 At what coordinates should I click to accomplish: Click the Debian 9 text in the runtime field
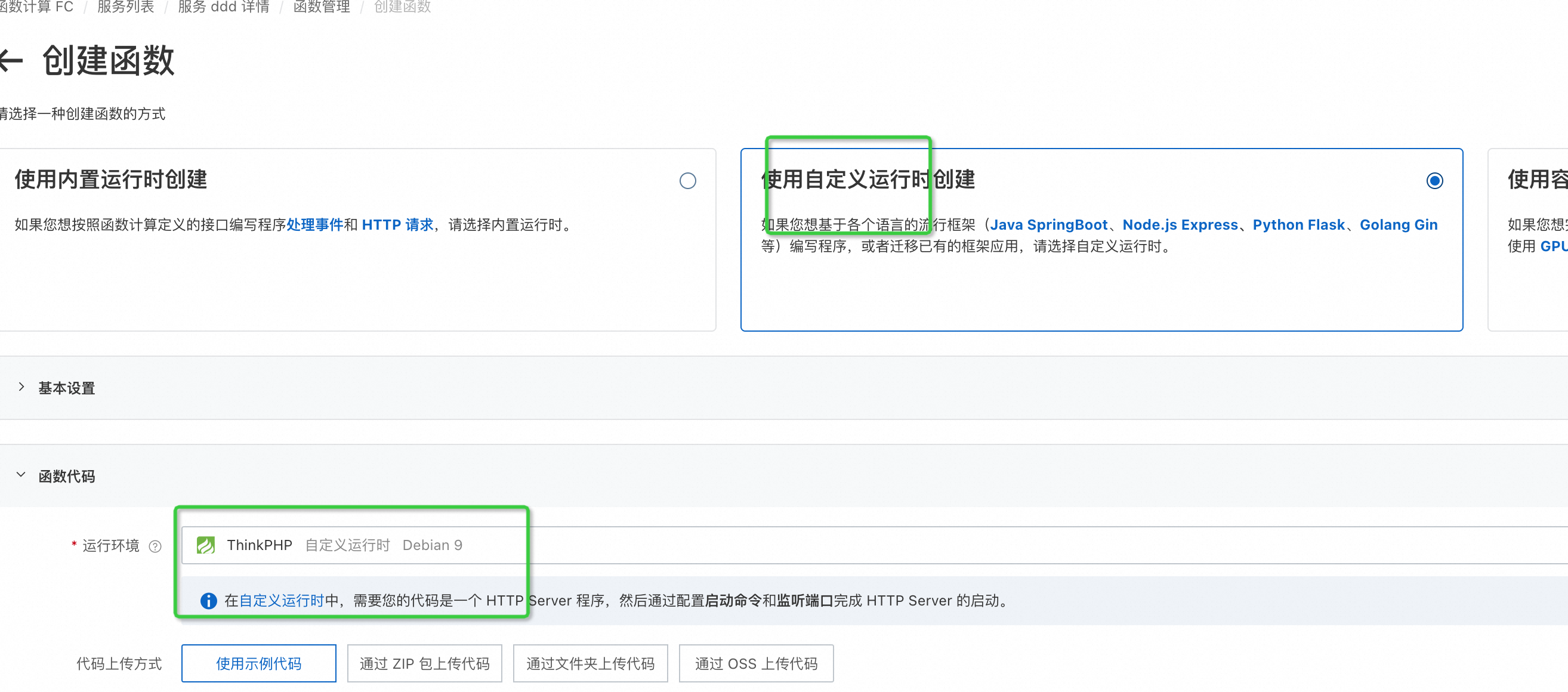tap(432, 545)
